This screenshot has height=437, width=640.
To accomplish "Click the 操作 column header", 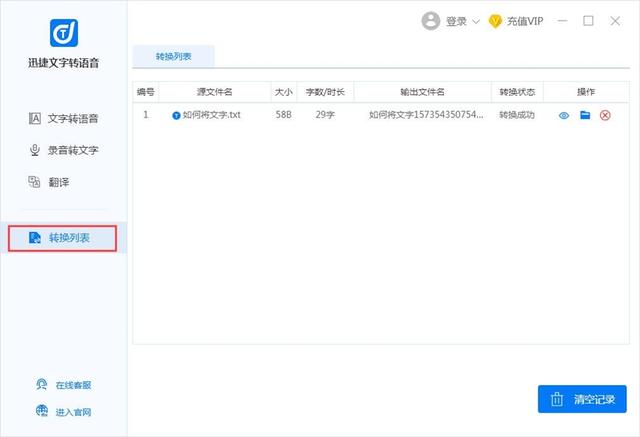I will click(586, 92).
